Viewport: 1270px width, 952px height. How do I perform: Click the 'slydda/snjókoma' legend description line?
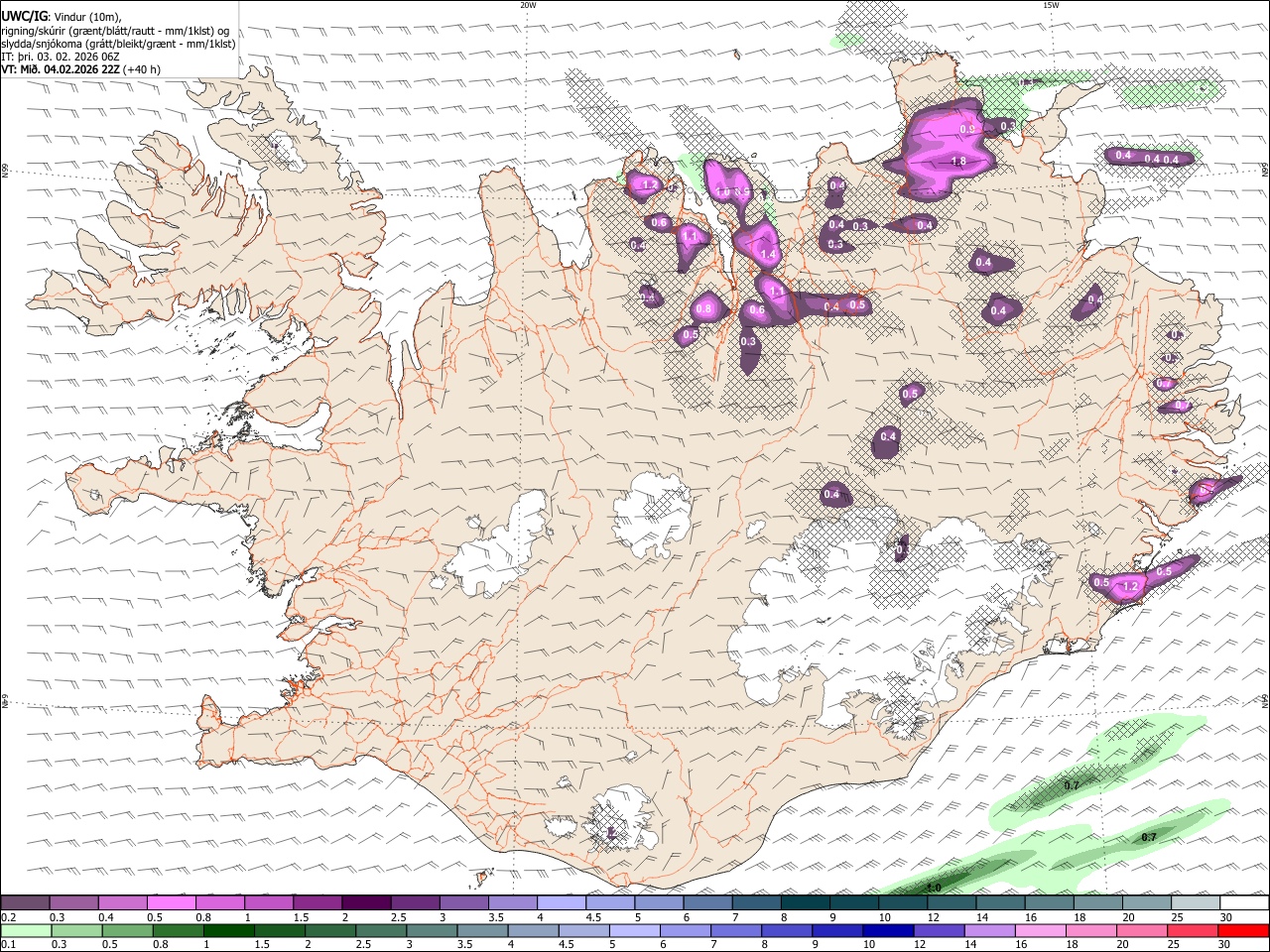[x=119, y=44]
